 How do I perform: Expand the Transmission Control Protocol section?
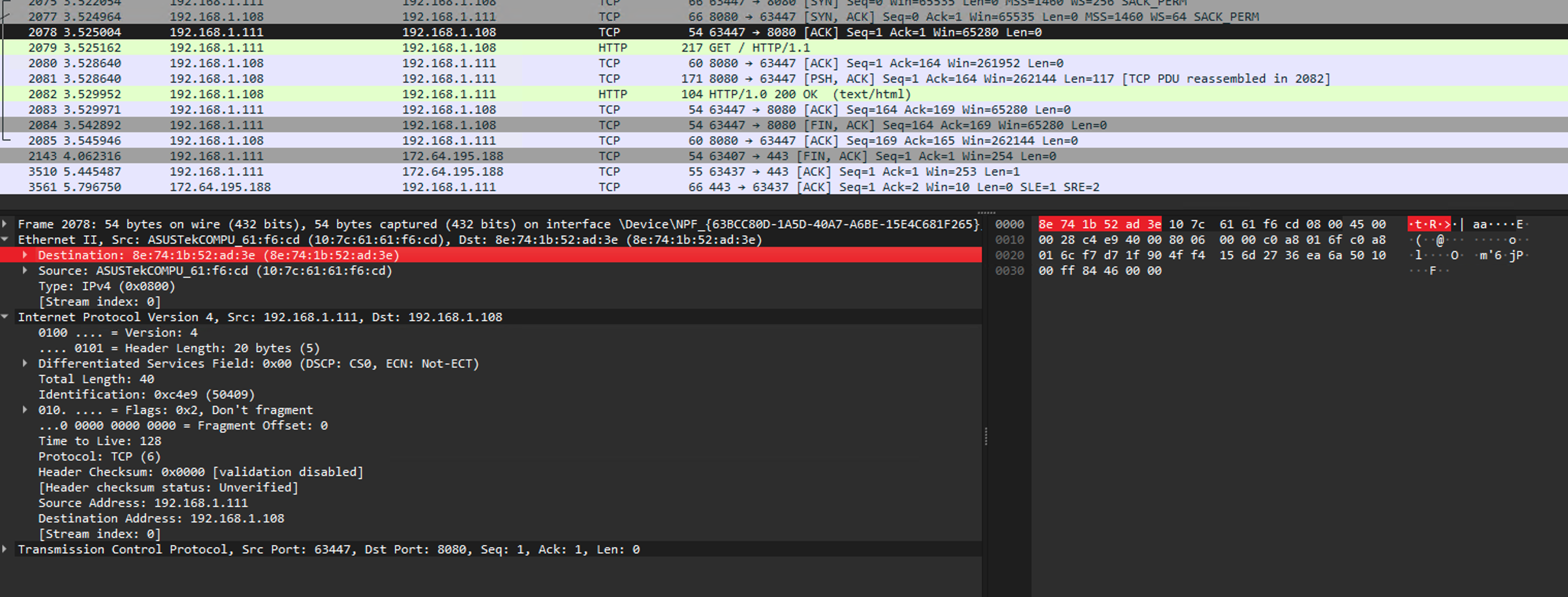pos(5,549)
